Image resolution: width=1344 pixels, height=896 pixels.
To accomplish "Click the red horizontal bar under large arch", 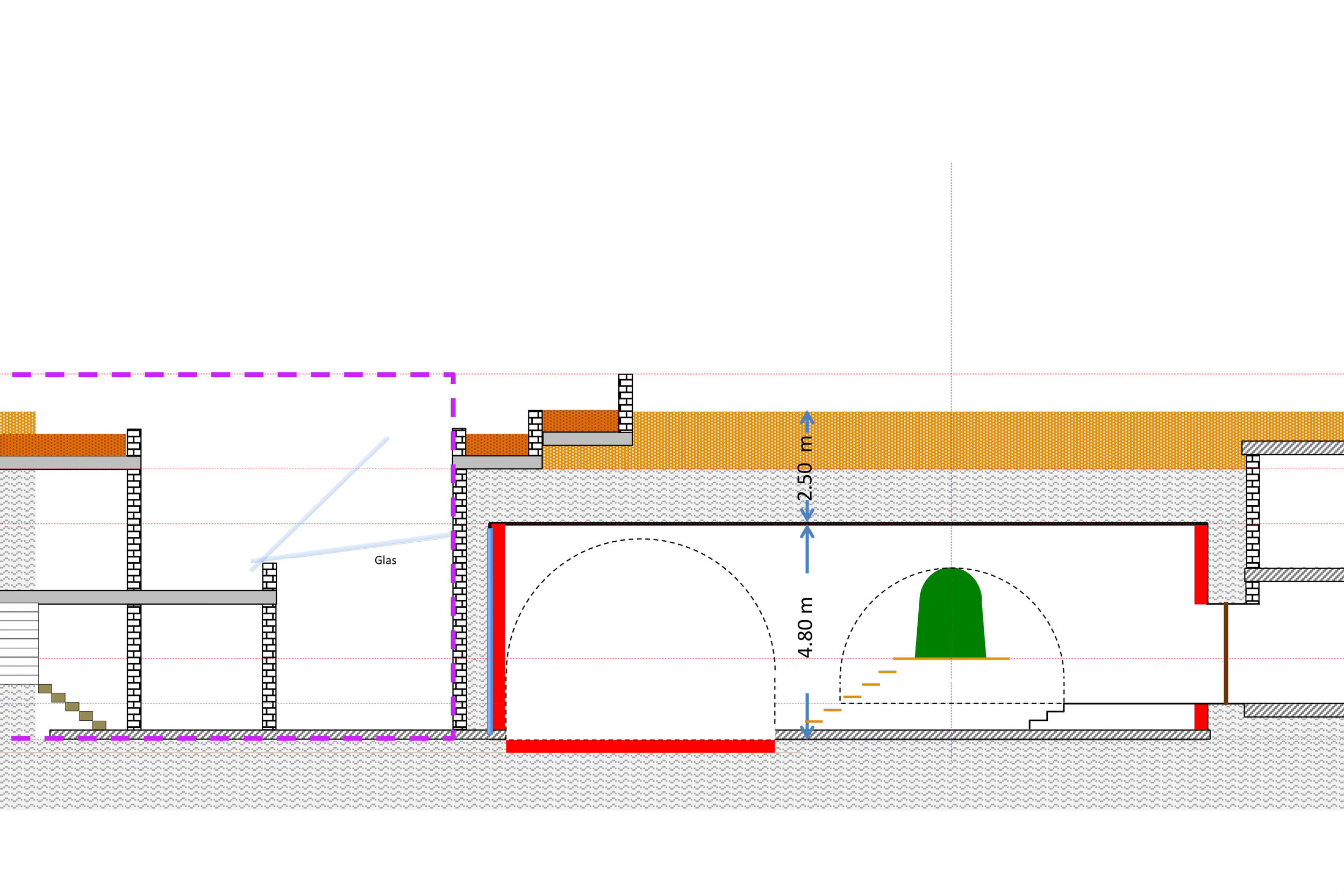I will tap(640, 746).
